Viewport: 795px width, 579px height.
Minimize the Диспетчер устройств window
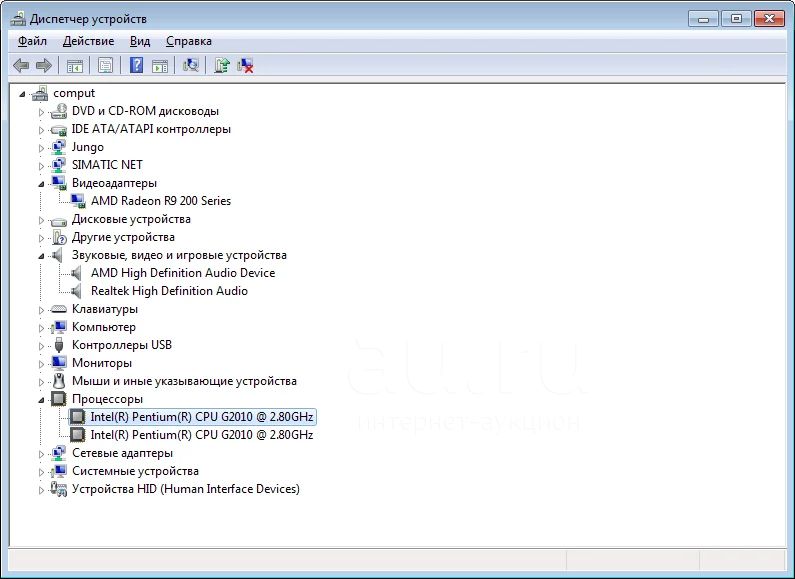click(x=703, y=19)
